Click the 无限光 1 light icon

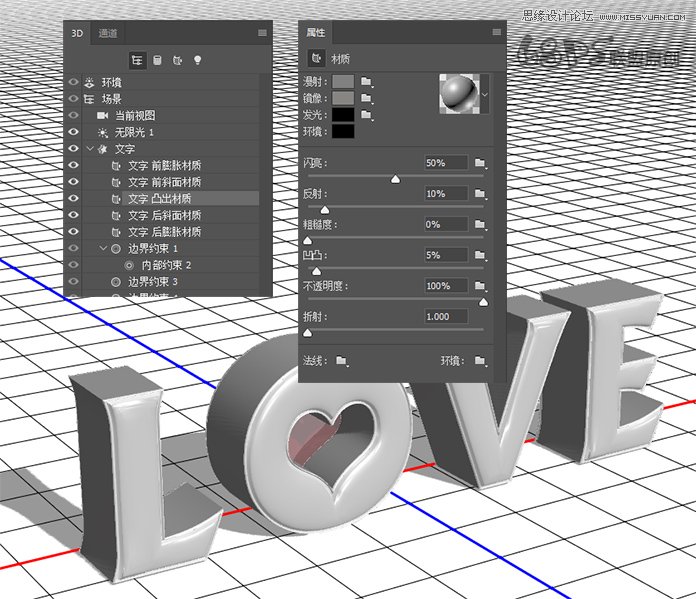click(103, 132)
